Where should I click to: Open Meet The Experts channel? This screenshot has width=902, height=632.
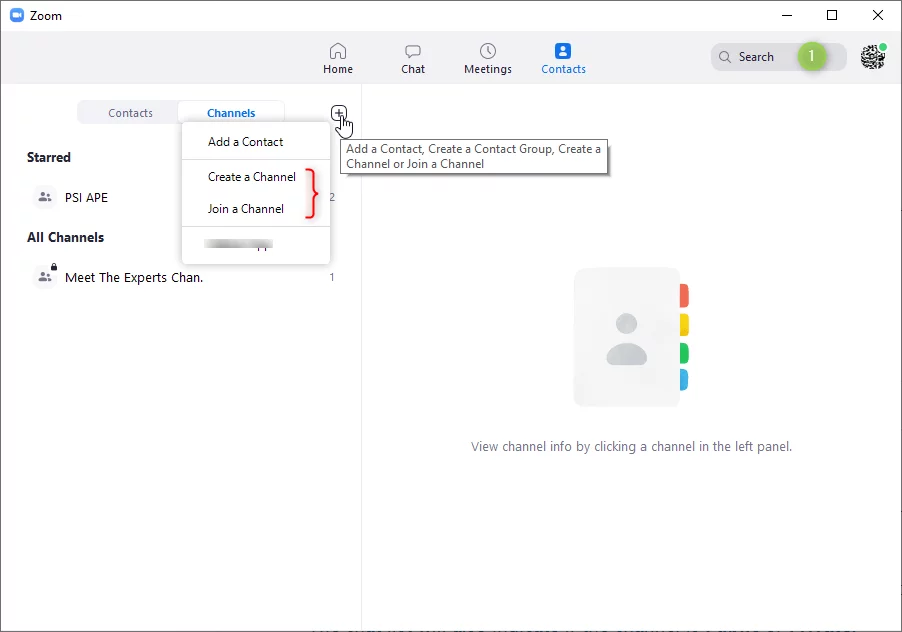coord(133,278)
